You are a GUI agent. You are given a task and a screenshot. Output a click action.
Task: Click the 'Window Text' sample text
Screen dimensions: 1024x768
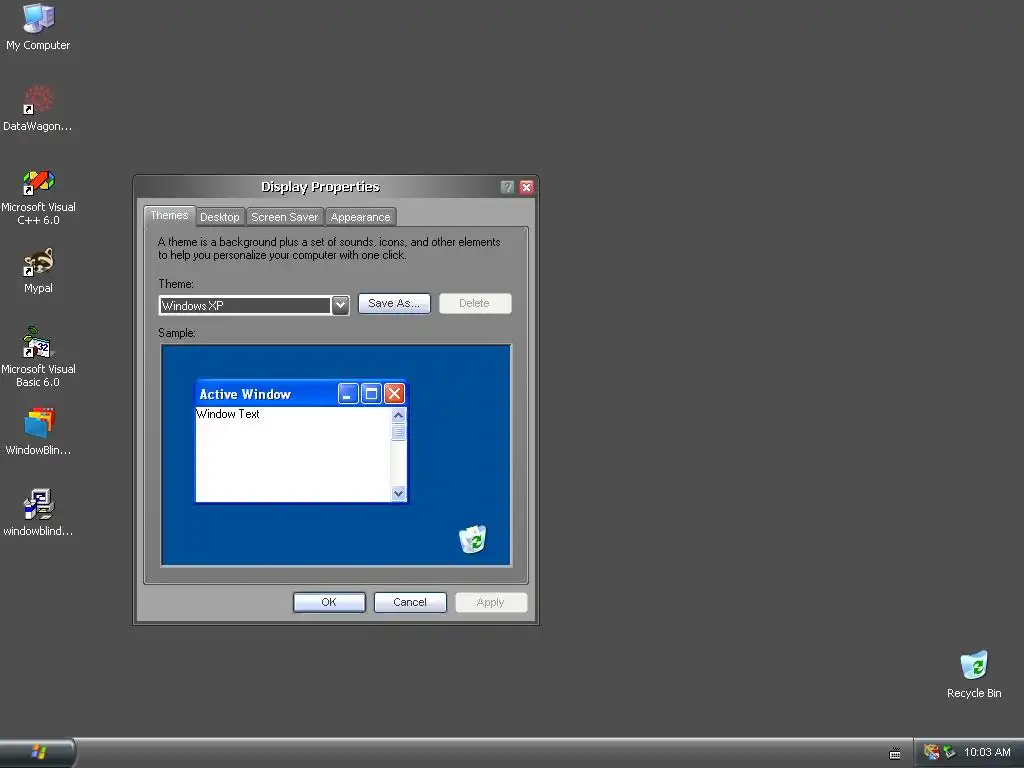pos(228,414)
